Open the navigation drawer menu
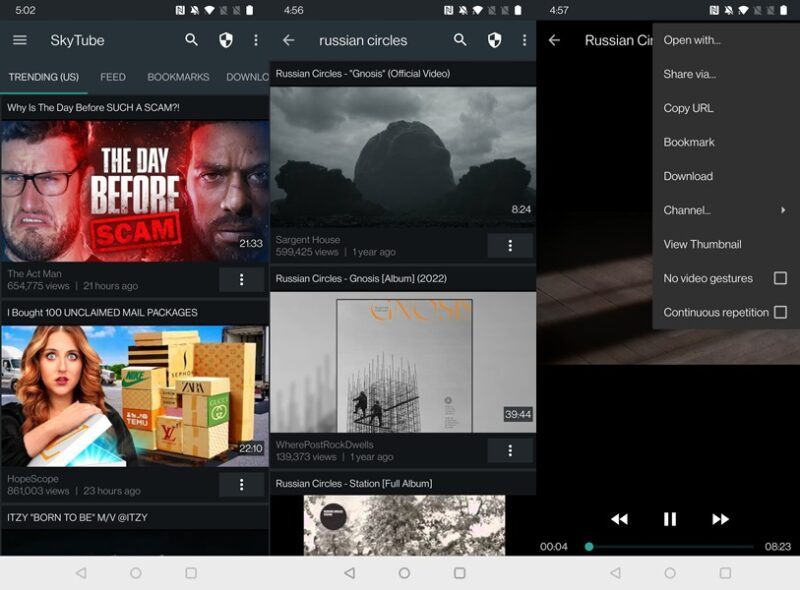The height and width of the screenshot is (590, 800). pyautogui.click(x=19, y=41)
